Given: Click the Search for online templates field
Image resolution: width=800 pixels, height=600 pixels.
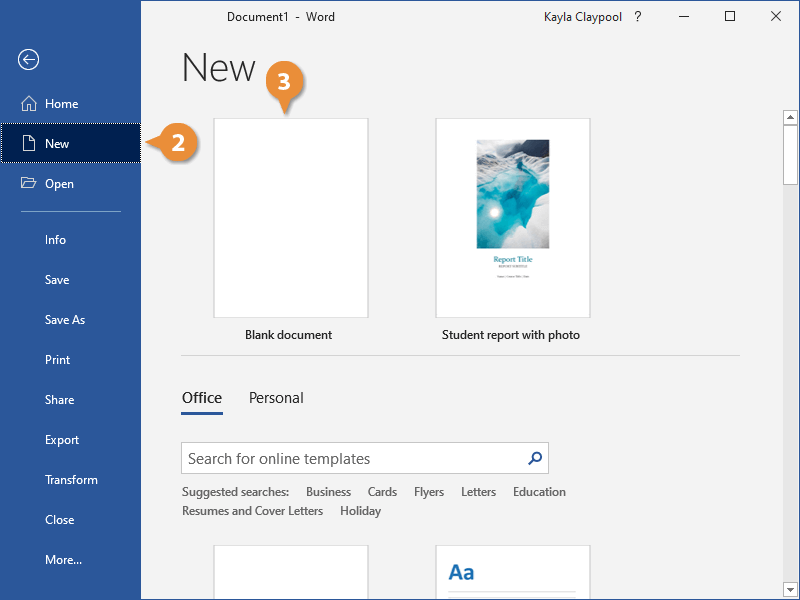Looking at the screenshot, I should pos(352,459).
